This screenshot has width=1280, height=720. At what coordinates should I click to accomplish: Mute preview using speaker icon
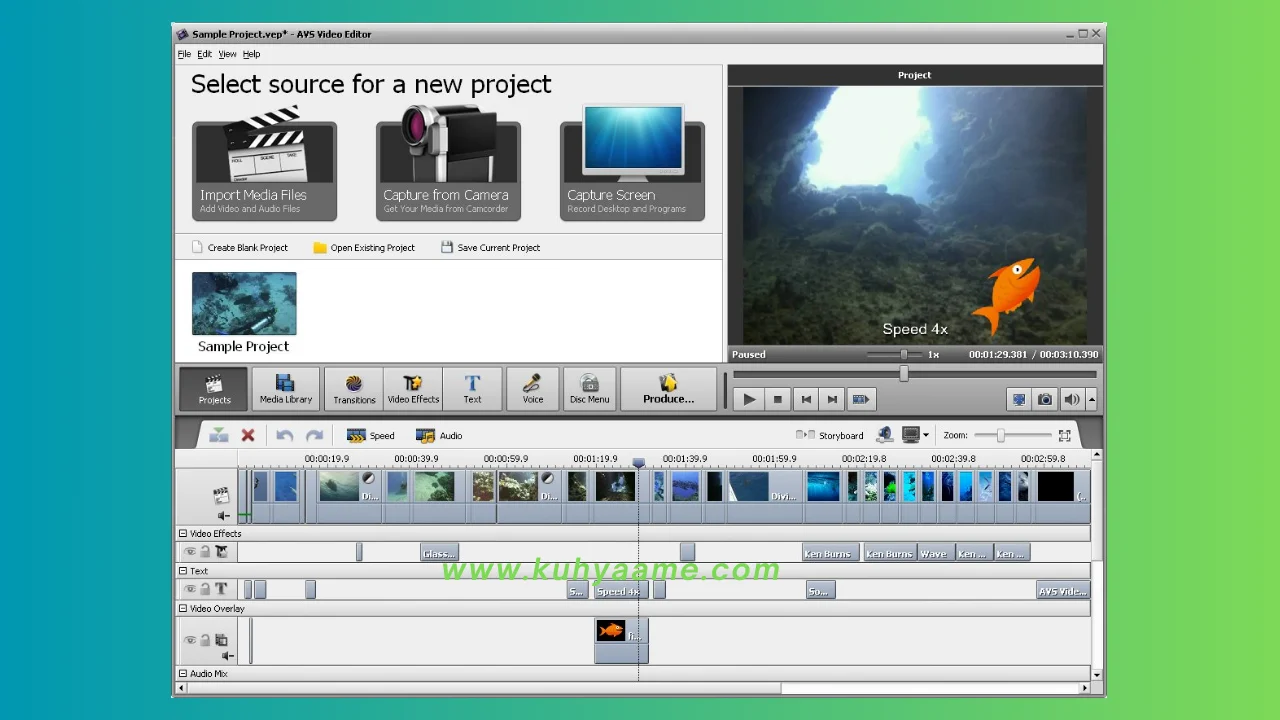pyautogui.click(x=1071, y=399)
